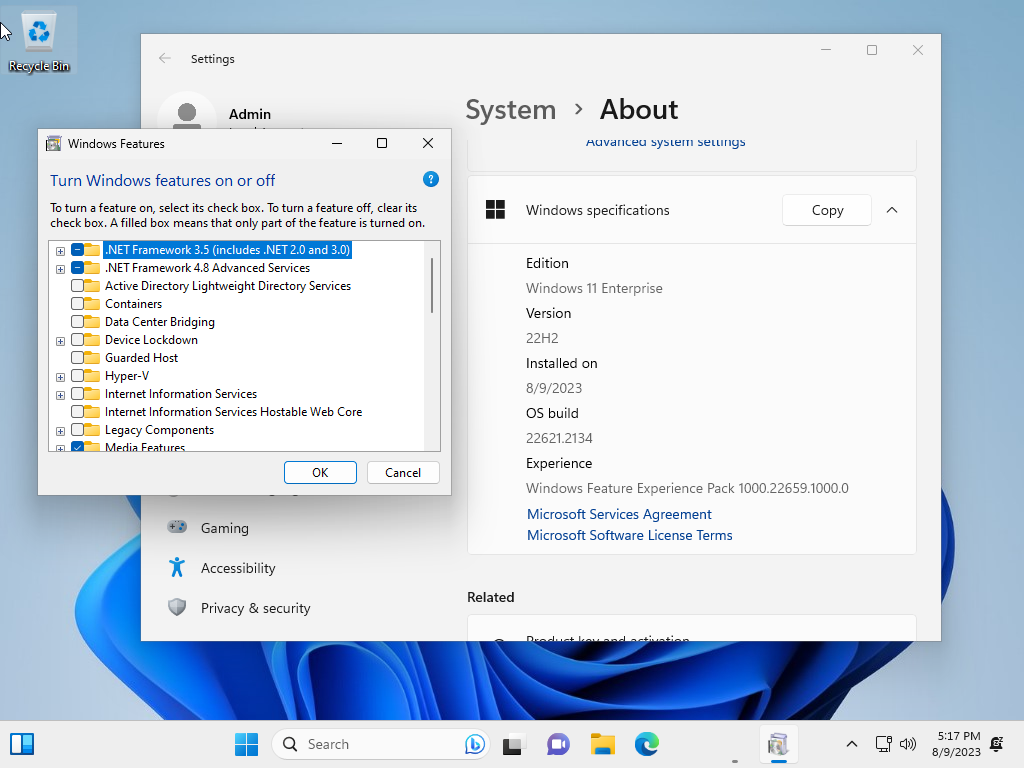
Task: Enable the Guarded Host checkbox
Action: [77, 358]
